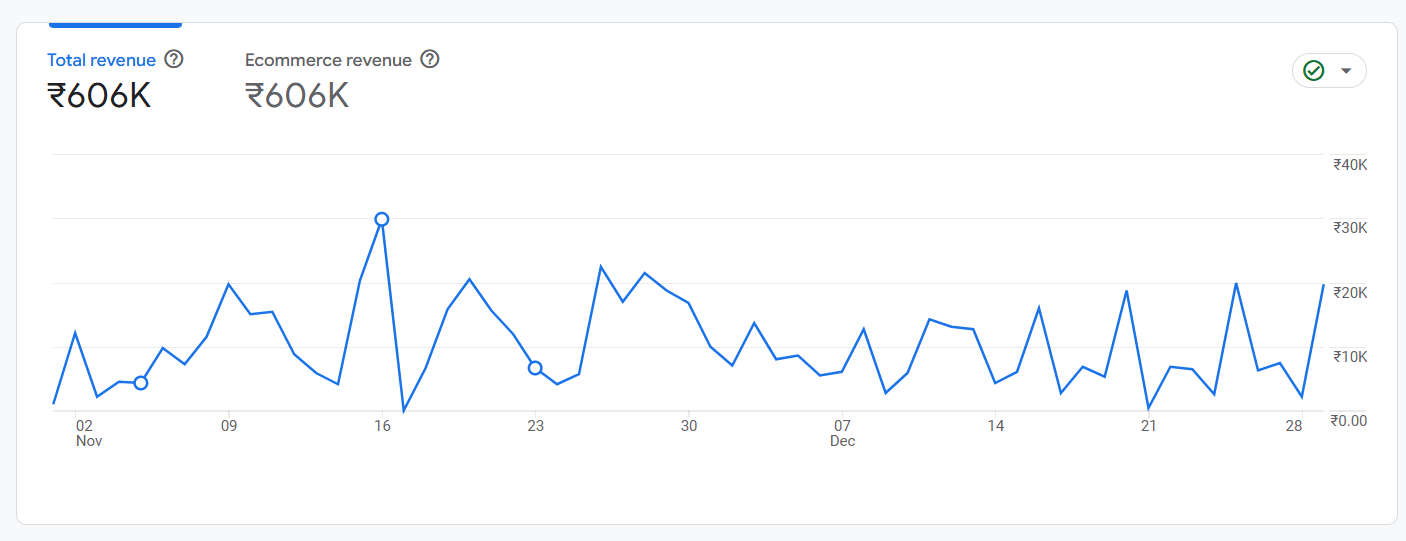Click the circle marker at the Nov 16 peak

pos(381,219)
